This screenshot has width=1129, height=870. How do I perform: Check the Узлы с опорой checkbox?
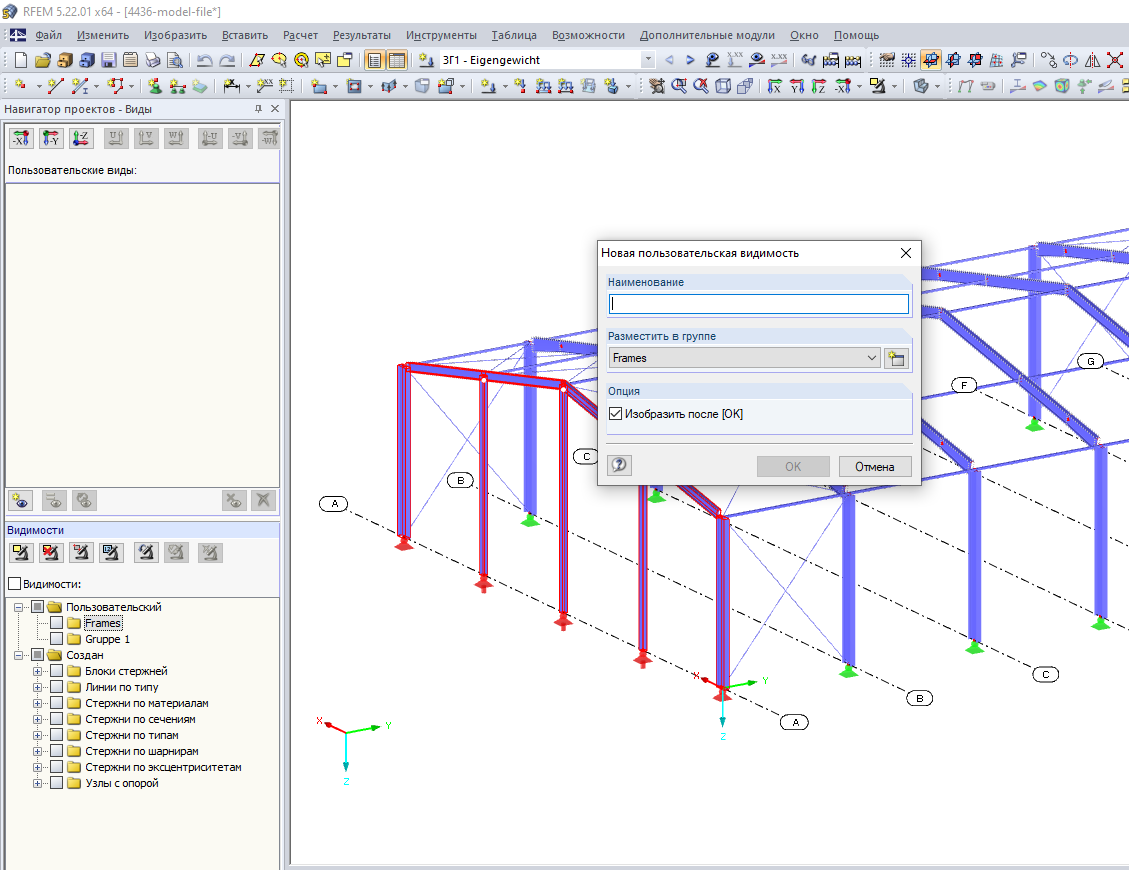(56, 783)
